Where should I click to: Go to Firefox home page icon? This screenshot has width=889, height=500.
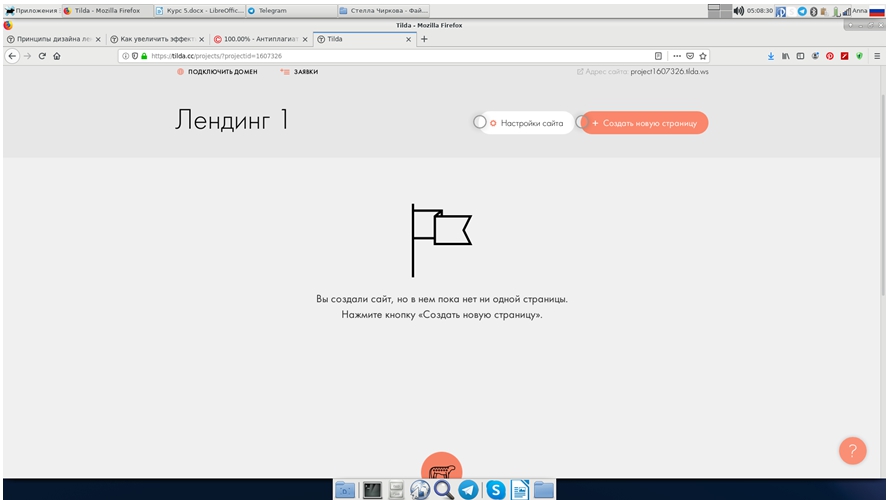[57, 56]
